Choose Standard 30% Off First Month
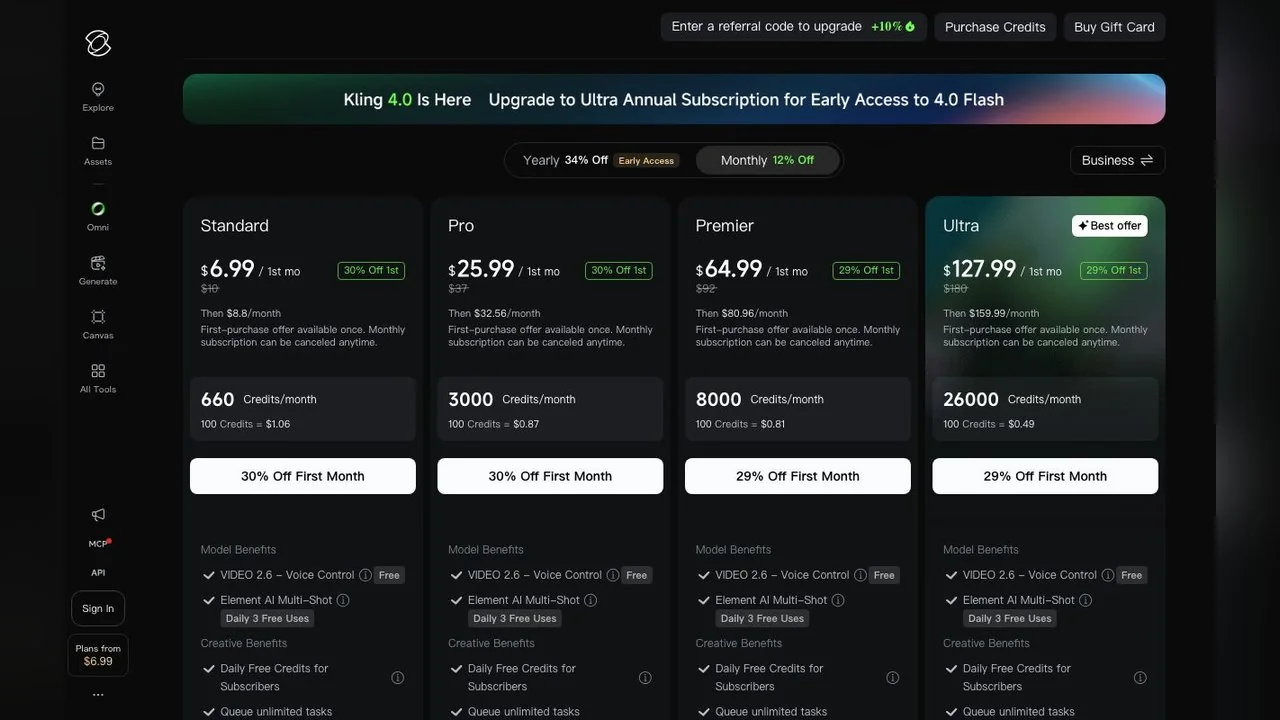This screenshot has width=1280, height=720. (303, 476)
